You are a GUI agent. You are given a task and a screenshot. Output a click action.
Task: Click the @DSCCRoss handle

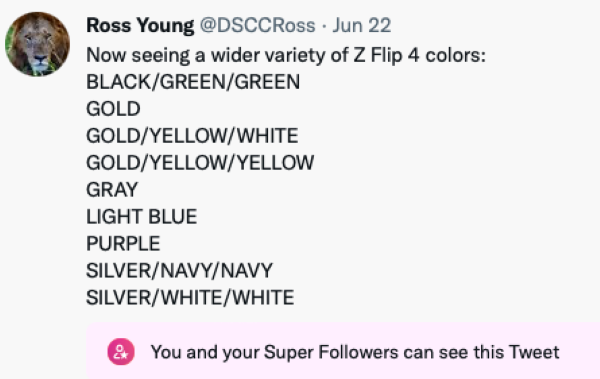[x=258, y=26]
